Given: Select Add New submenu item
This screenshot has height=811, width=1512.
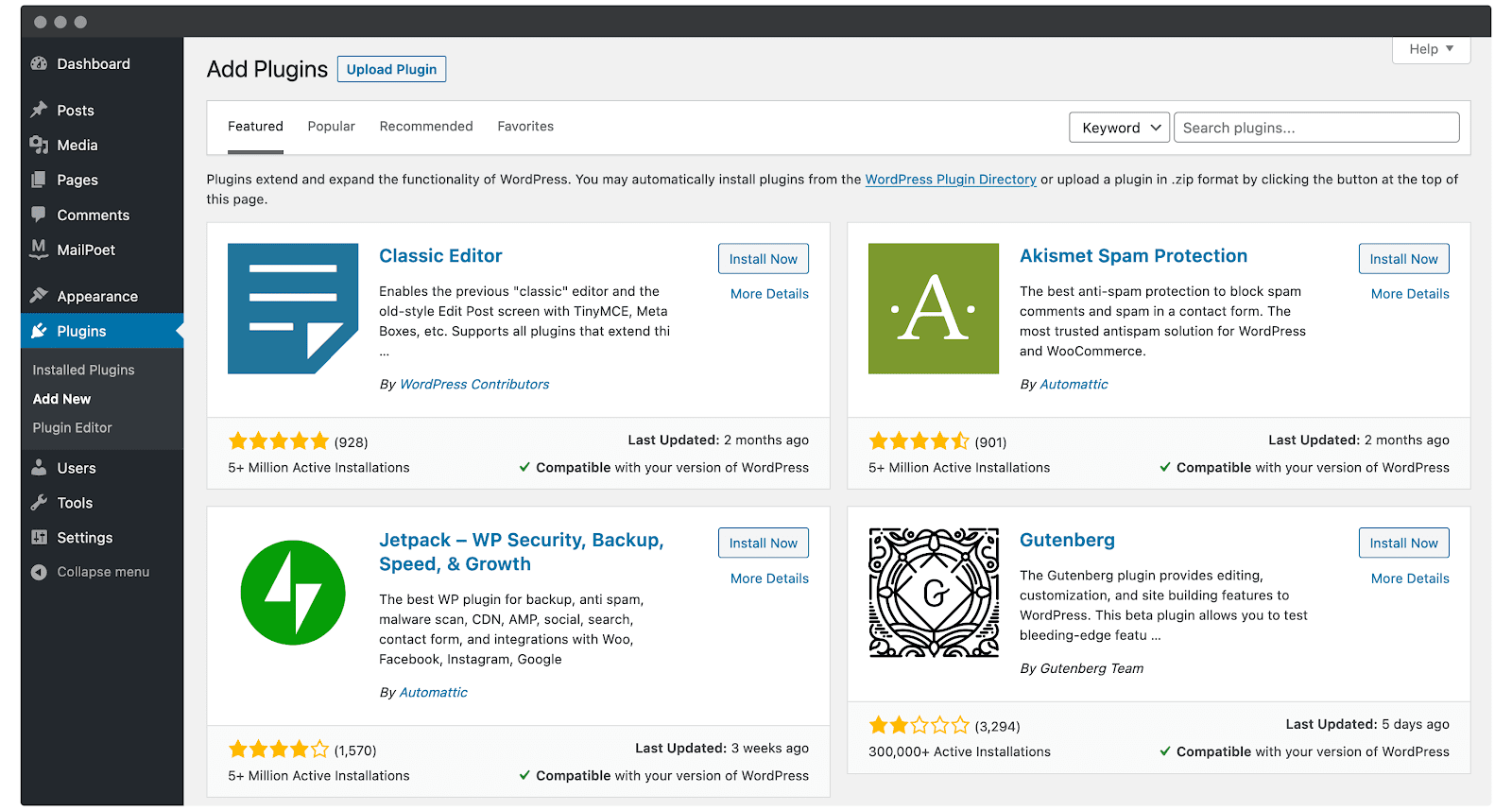Looking at the screenshot, I should coord(61,399).
